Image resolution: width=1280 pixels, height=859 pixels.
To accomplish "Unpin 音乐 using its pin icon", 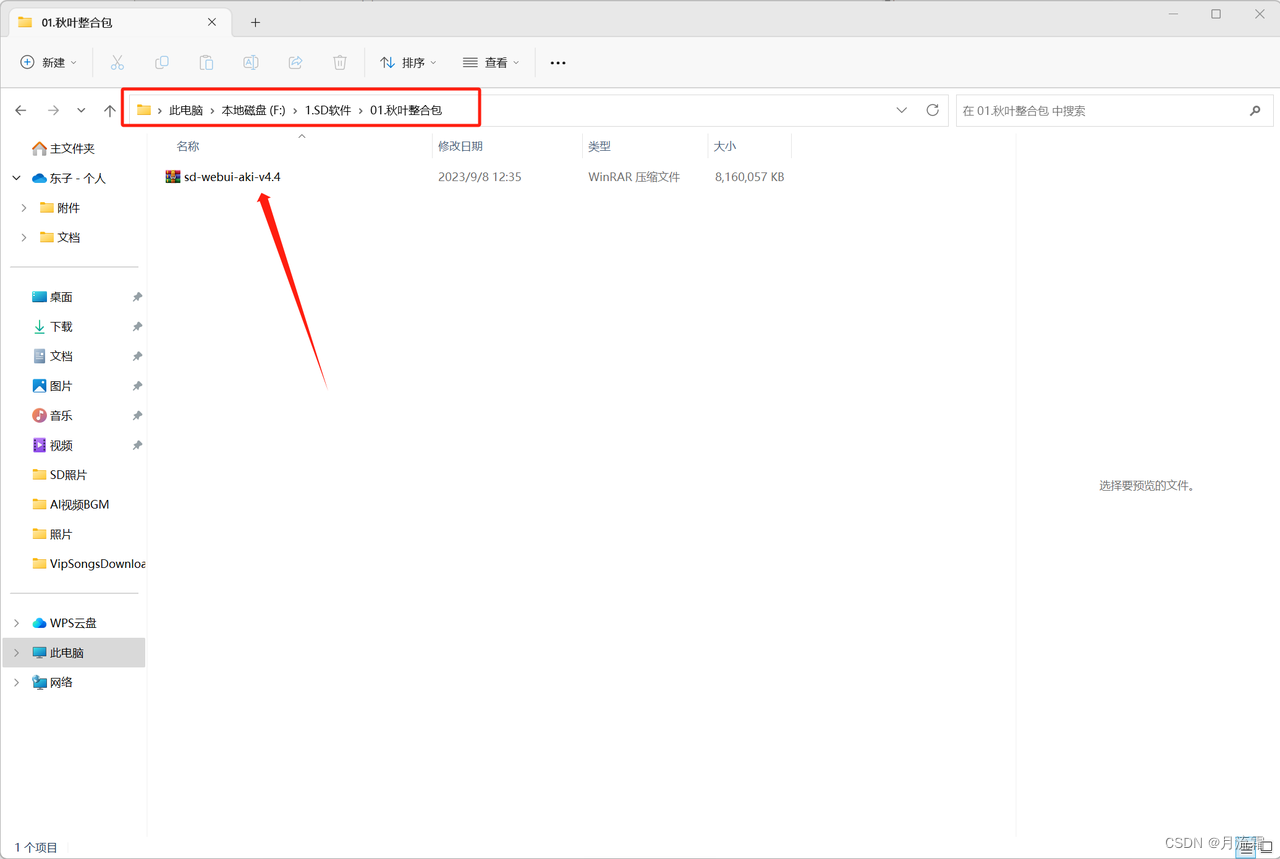I will (137, 416).
